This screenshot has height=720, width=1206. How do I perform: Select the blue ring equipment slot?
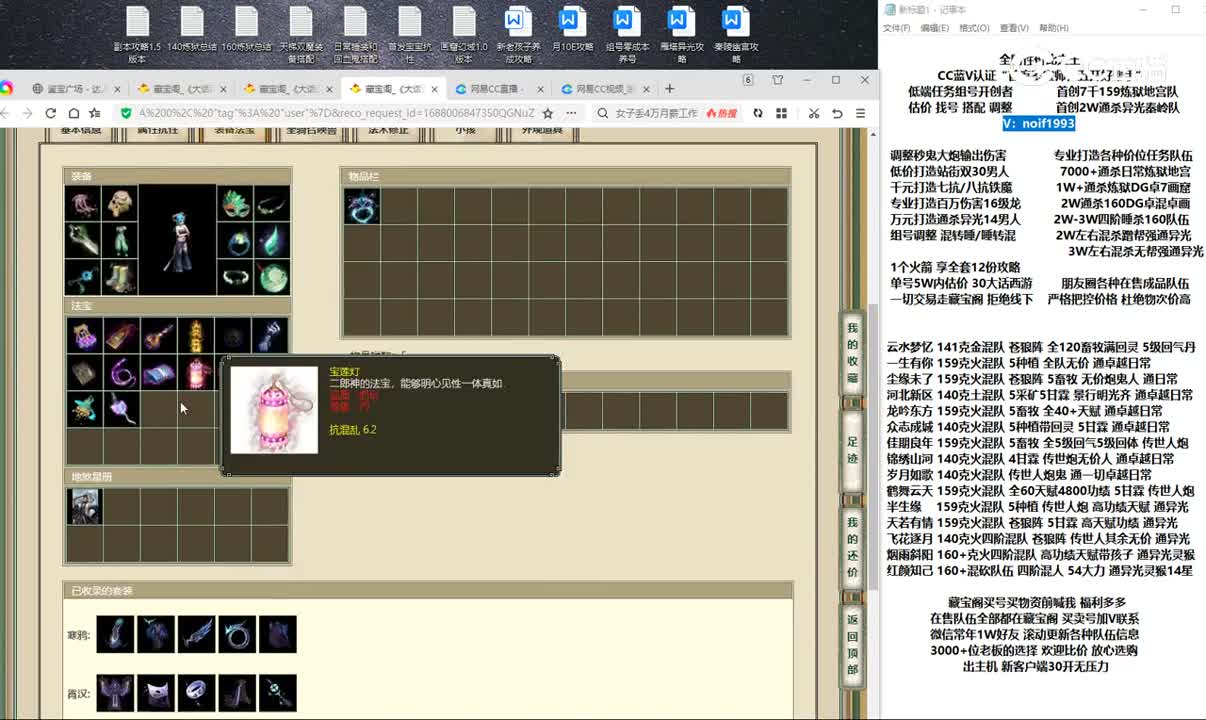pos(235,240)
